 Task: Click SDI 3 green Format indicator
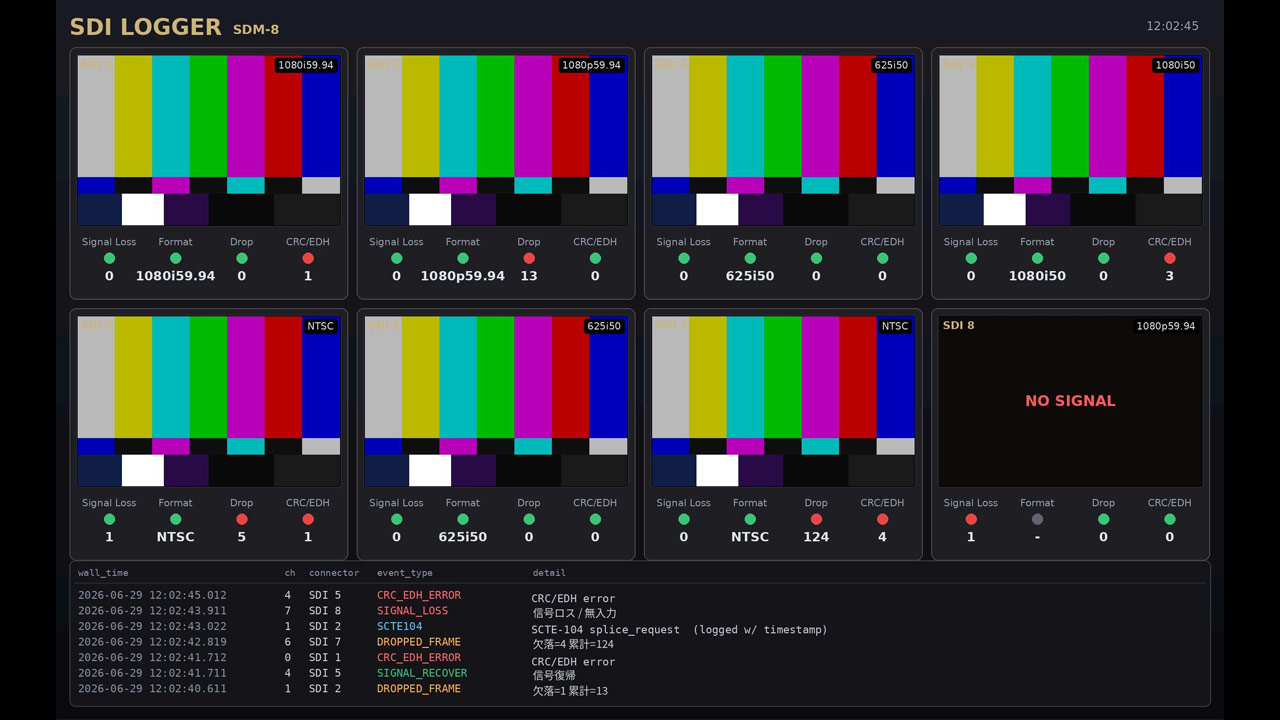click(x=750, y=258)
